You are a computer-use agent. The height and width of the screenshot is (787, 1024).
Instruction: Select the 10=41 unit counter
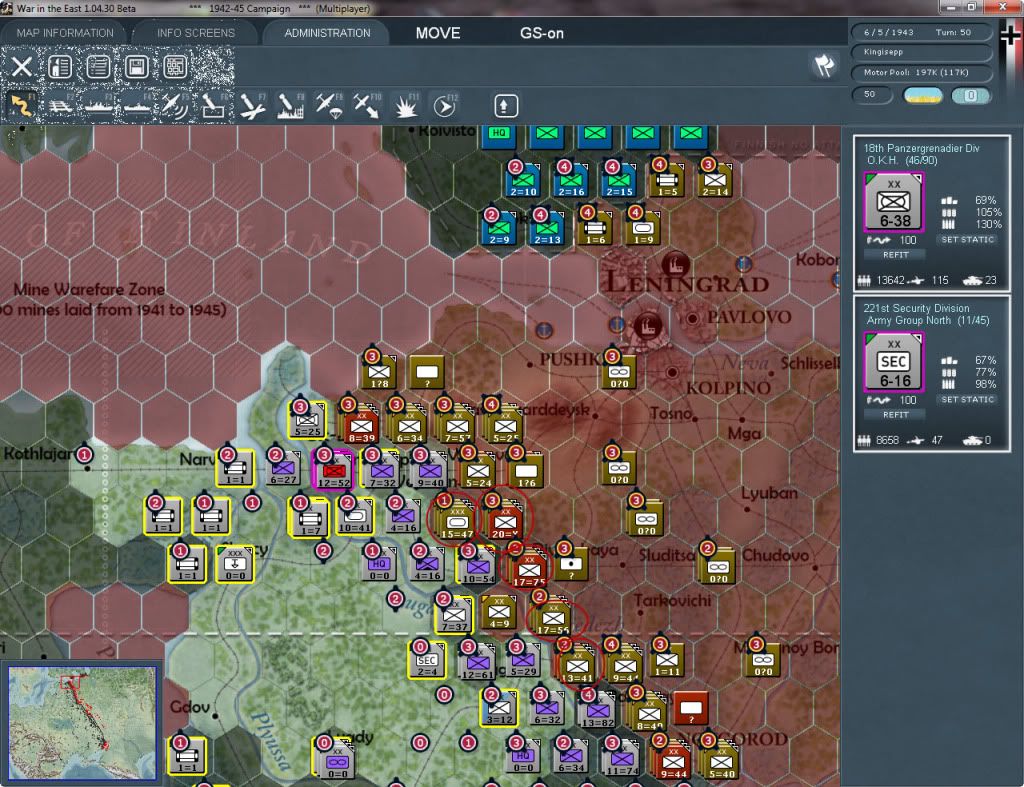tap(355, 517)
